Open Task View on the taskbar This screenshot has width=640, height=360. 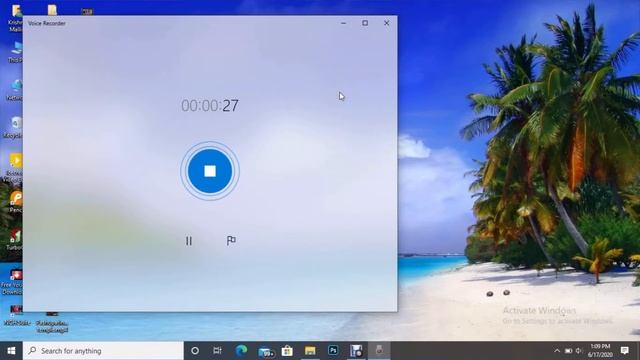(x=218, y=351)
